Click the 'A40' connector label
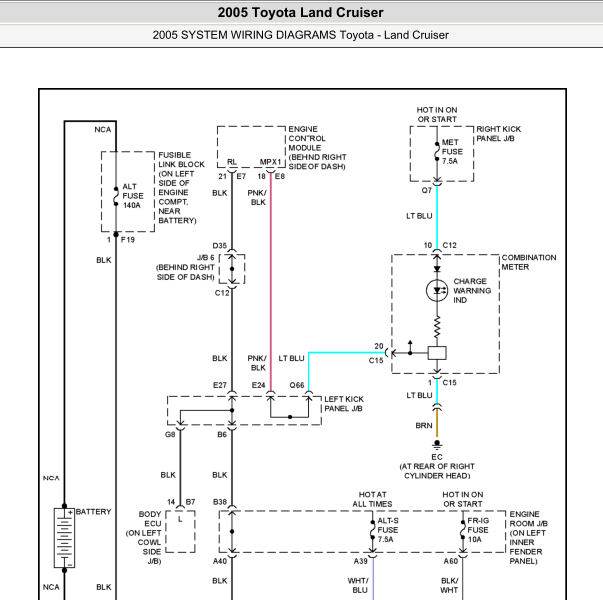The height and width of the screenshot is (600, 603). tap(220, 562)
